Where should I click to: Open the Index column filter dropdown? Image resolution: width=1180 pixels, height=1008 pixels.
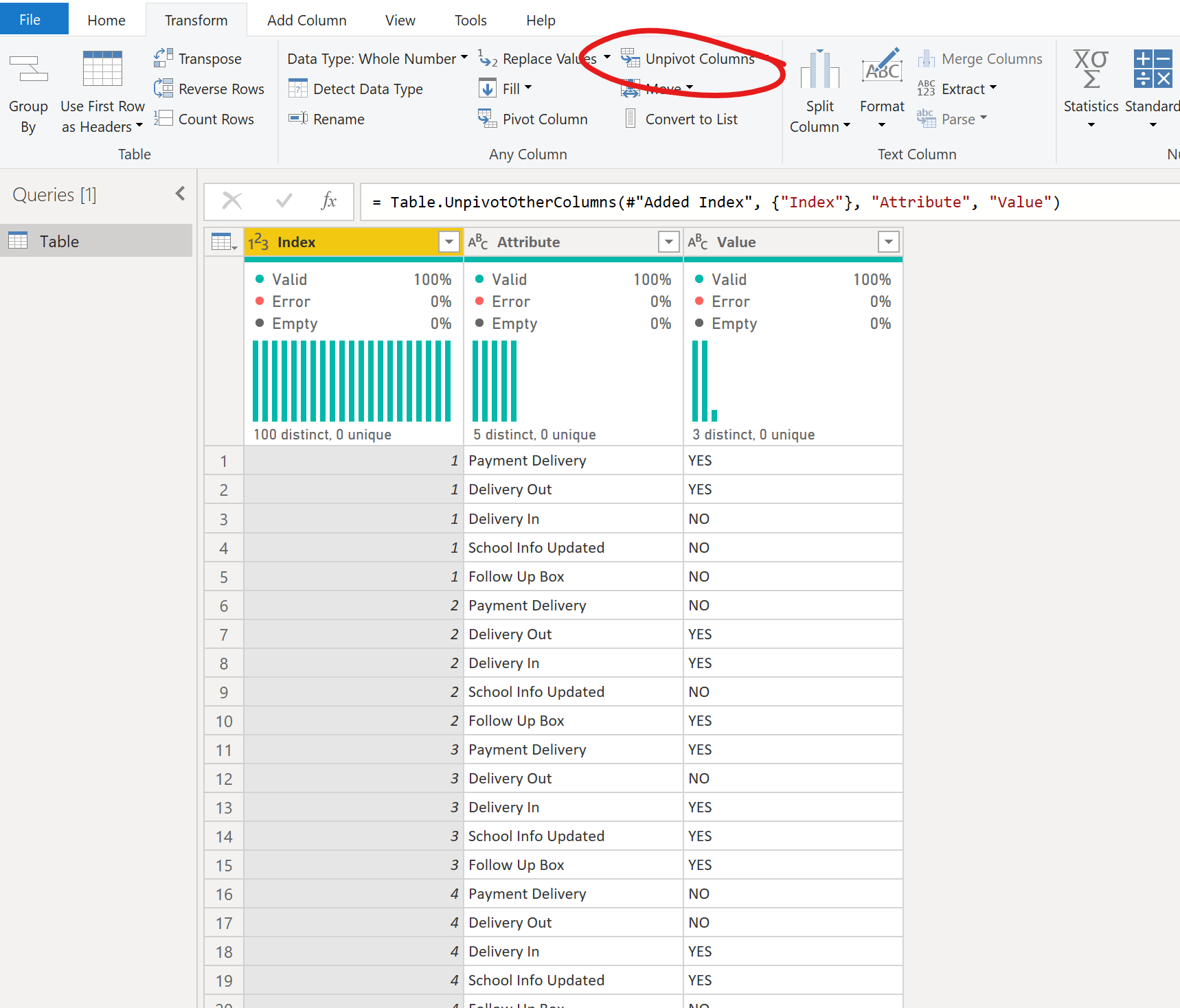[449, 242]
